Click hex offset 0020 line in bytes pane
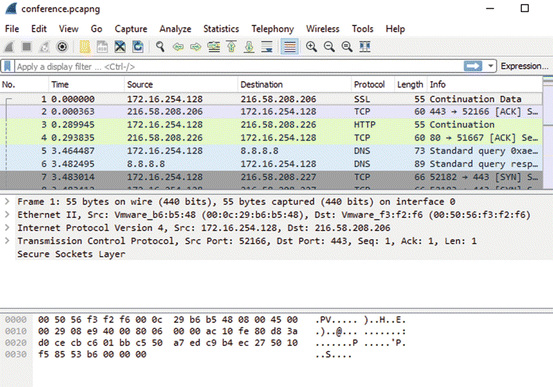Viewport: 553px width, 387px height. pyautogui.click(x=205, y=343)
